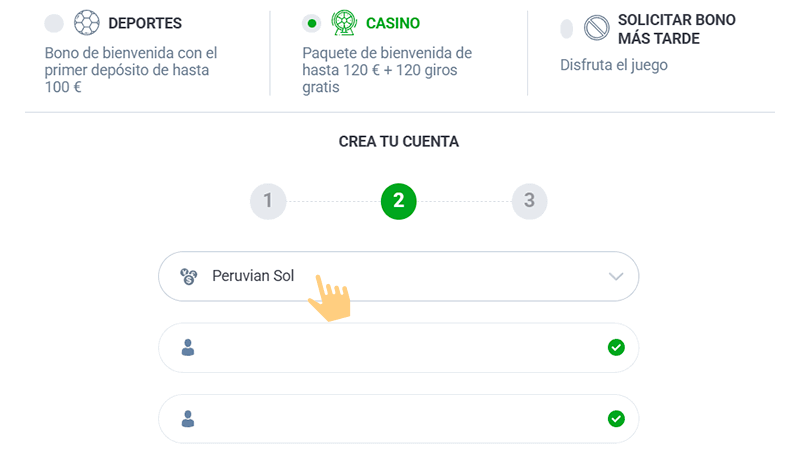This screenshot has height=450, width=800.
Task: Click the second name input field
Action: [x=398, y=419]
